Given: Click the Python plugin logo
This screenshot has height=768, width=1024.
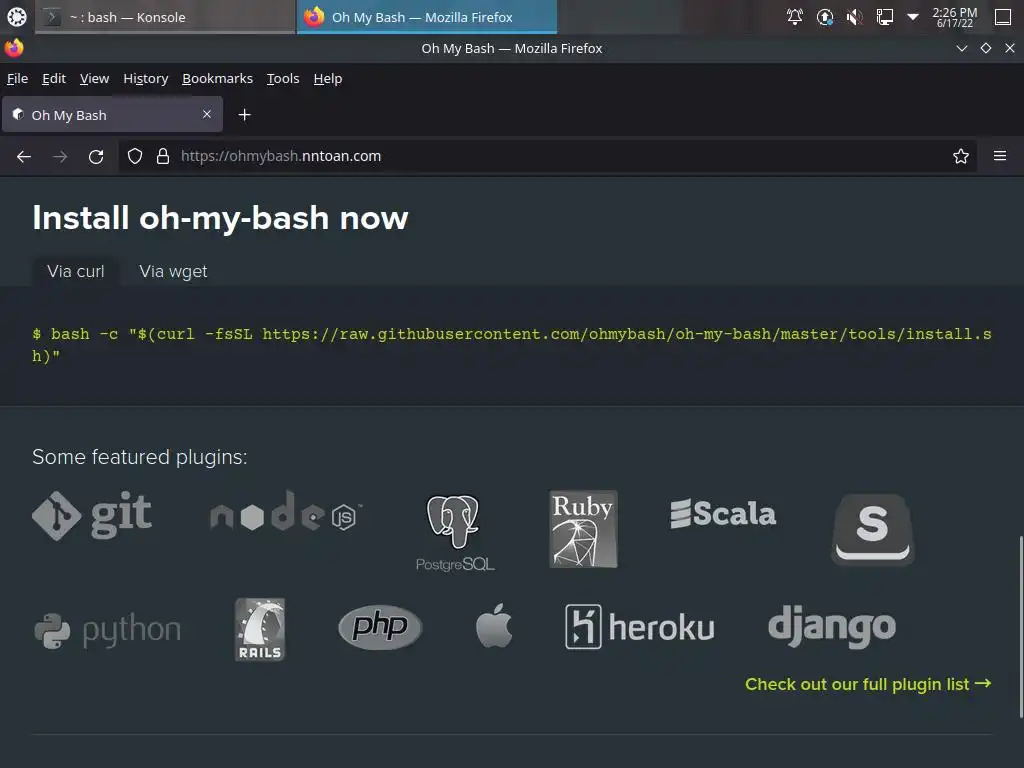Looking at the screenshot, I should coord(107,630).
